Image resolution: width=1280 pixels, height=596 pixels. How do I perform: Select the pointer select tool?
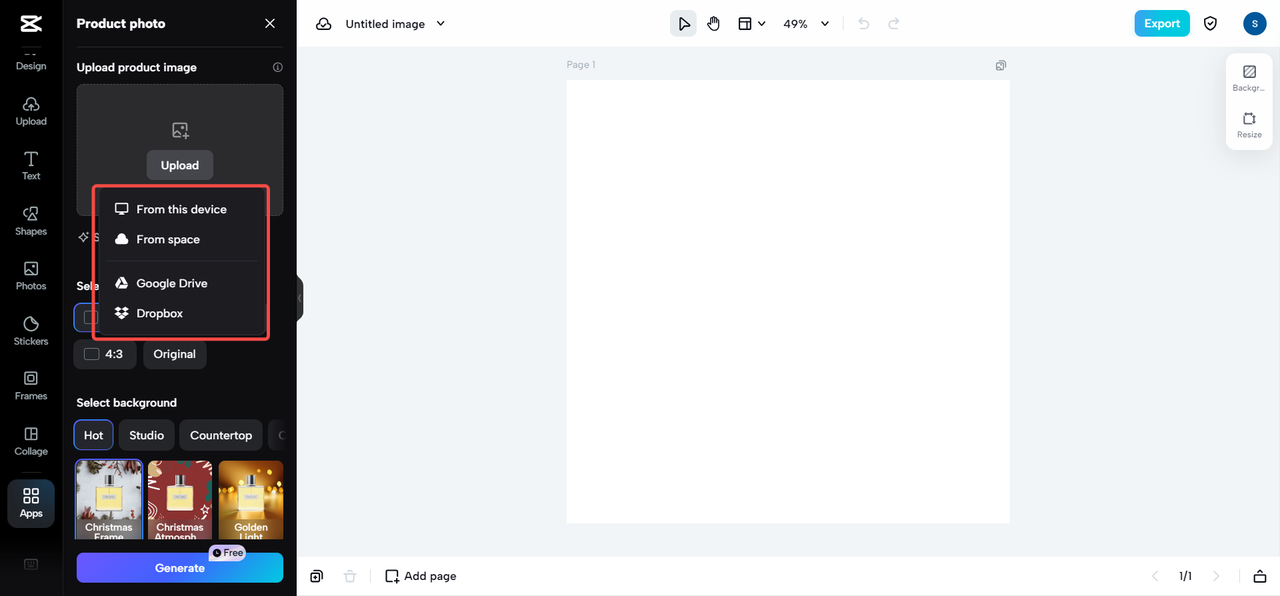coord(683,24)
